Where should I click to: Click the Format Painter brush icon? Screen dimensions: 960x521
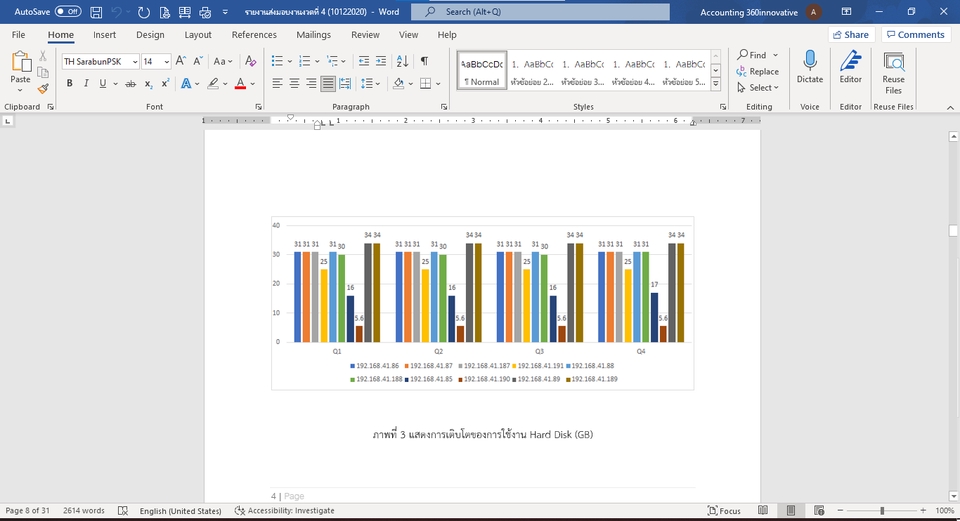[x=43, y=89]
